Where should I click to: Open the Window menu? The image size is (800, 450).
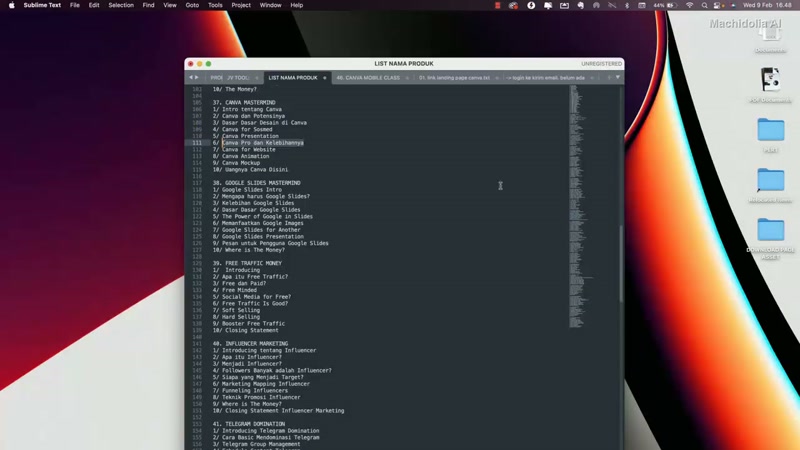pos(270,5)
